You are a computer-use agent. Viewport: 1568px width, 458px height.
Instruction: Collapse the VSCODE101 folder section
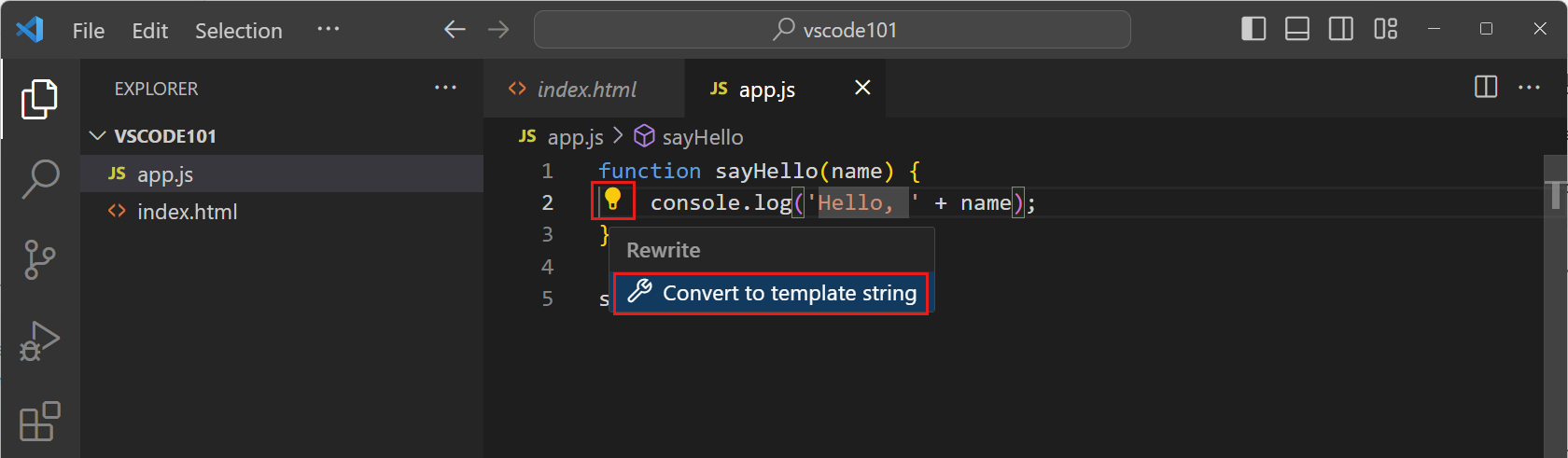(x=98, y=136)
